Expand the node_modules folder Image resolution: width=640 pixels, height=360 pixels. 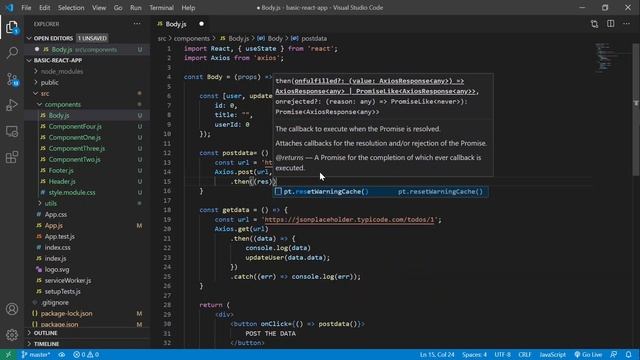[x=36, y=71]
